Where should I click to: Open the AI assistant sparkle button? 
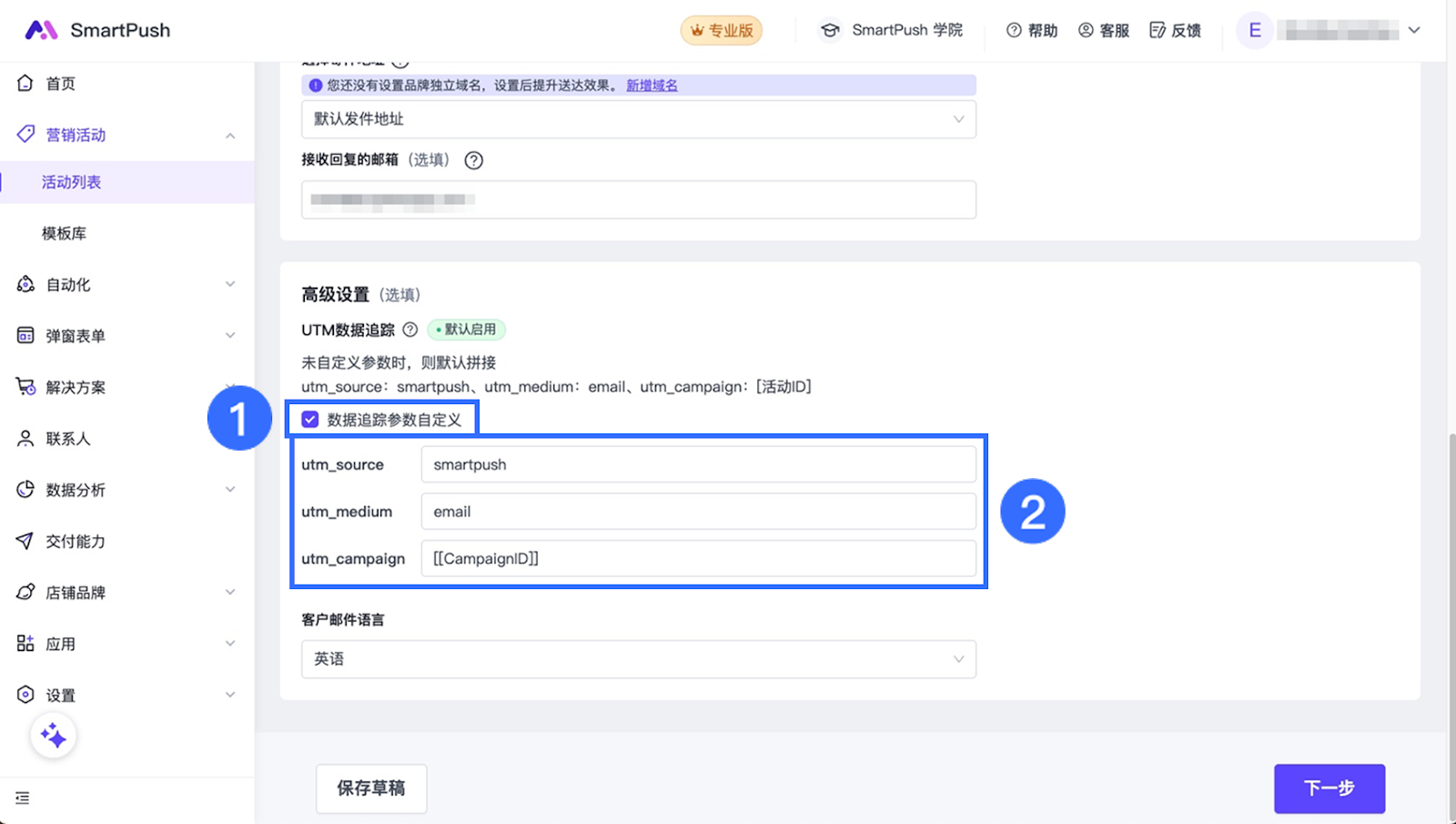click(x=53, y=736)
